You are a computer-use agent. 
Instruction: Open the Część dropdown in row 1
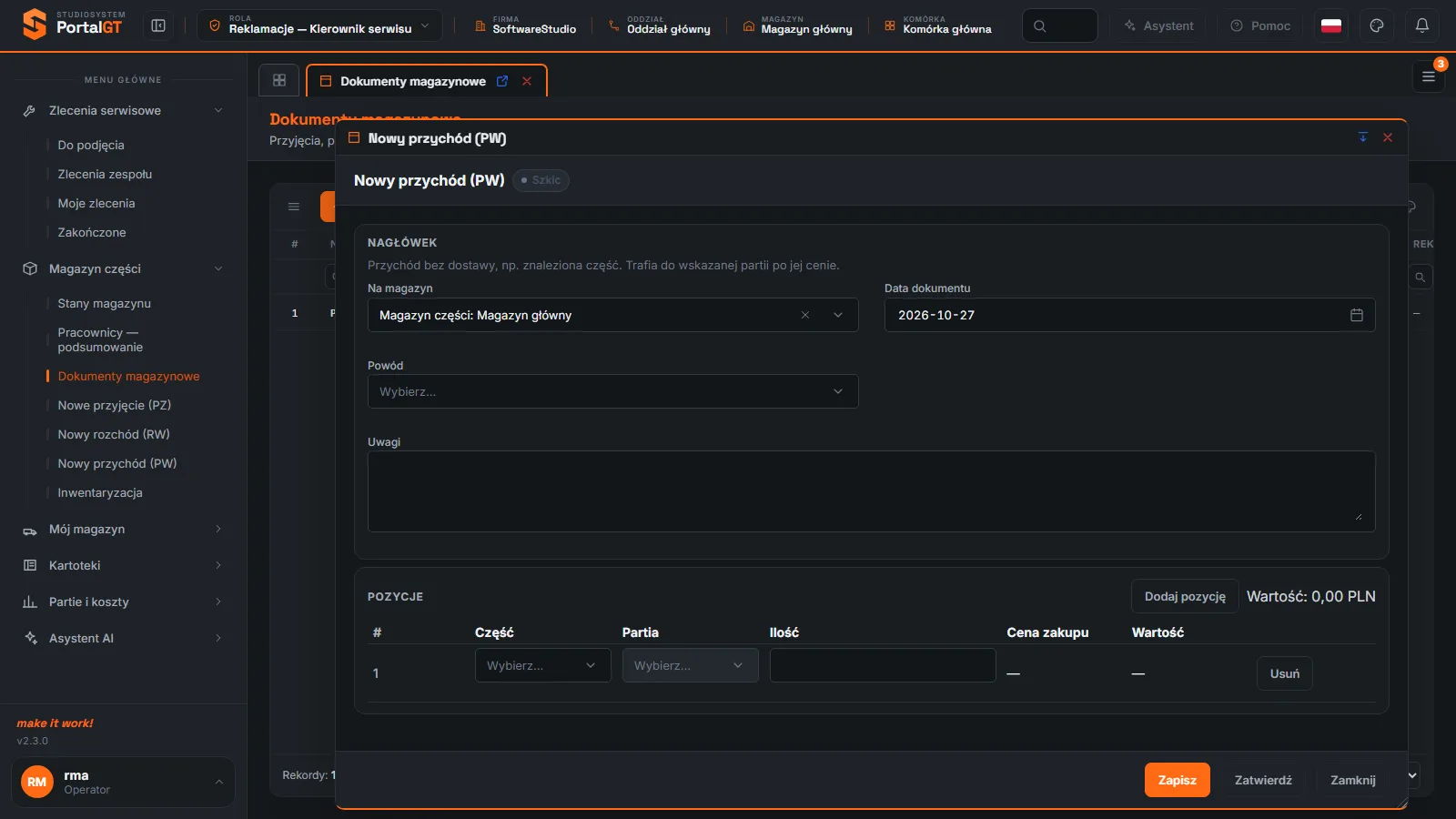click(x=542, y=665)
